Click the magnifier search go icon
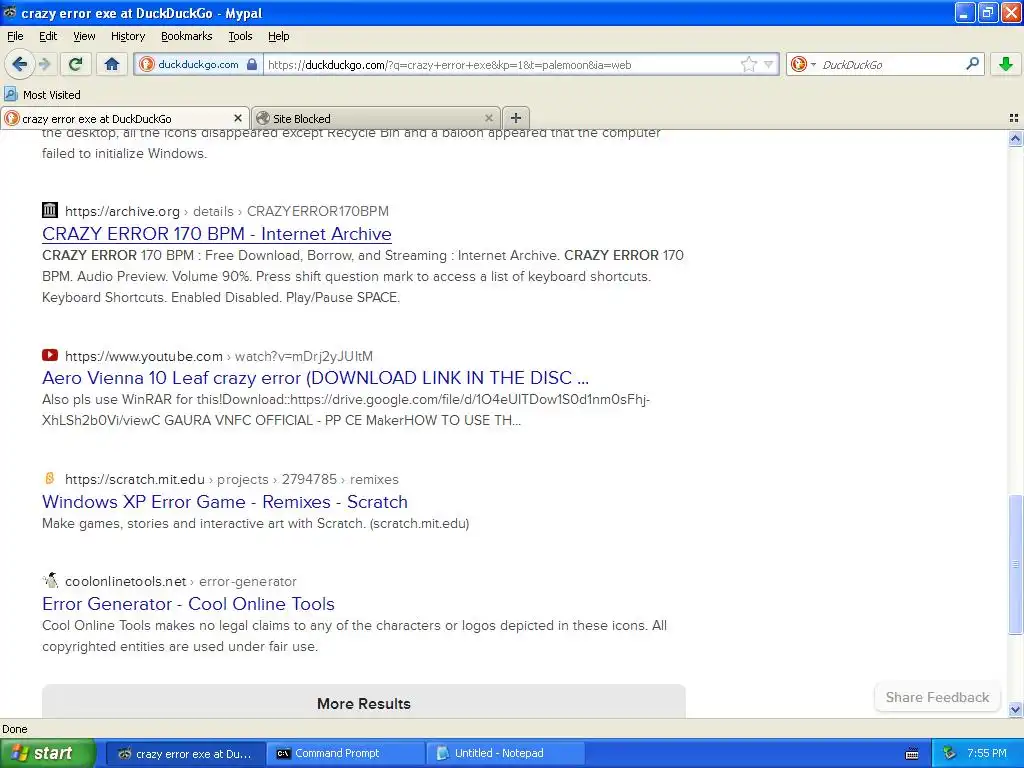Screen dimensions: 1024x768 click(x=972, y=64)
